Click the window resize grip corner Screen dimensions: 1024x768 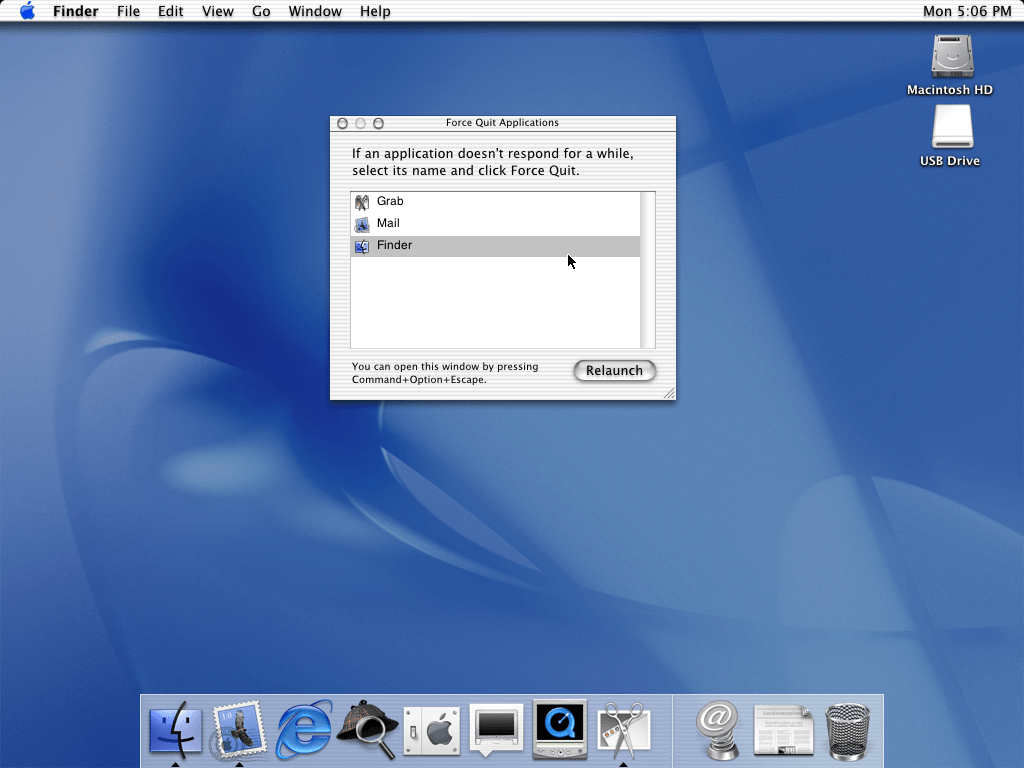pos(669,392)
